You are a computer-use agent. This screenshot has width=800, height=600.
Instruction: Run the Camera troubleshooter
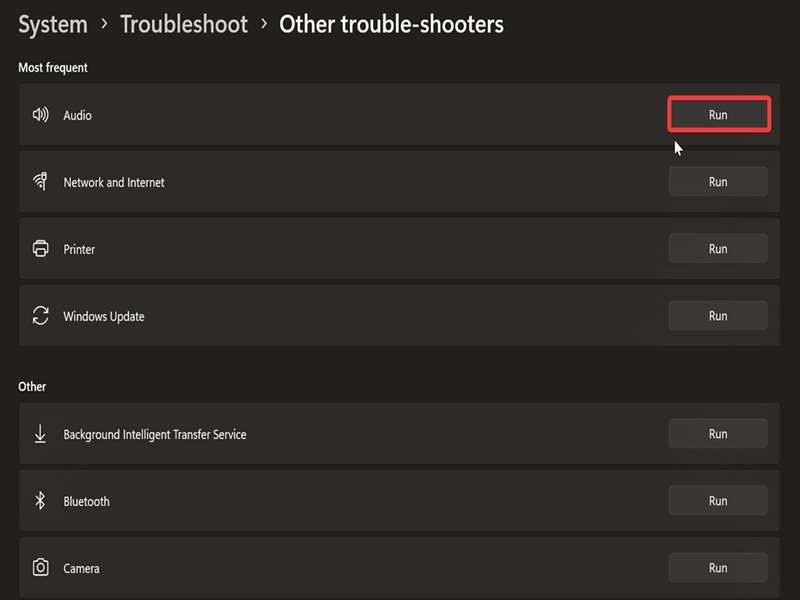718,567
